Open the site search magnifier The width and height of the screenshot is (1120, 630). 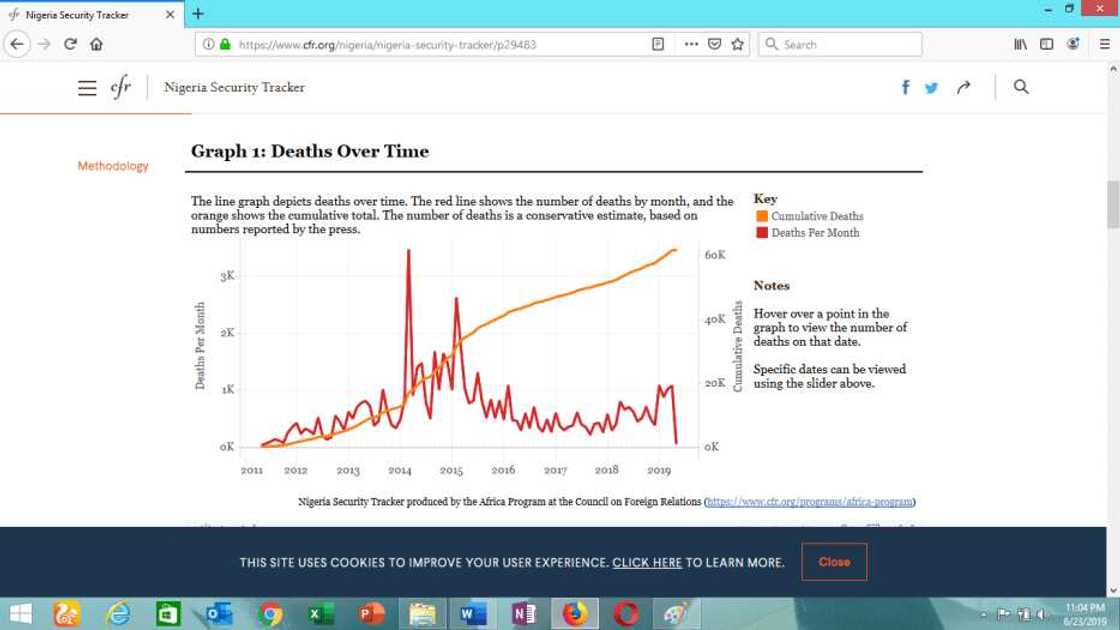tap(1021, 87)
